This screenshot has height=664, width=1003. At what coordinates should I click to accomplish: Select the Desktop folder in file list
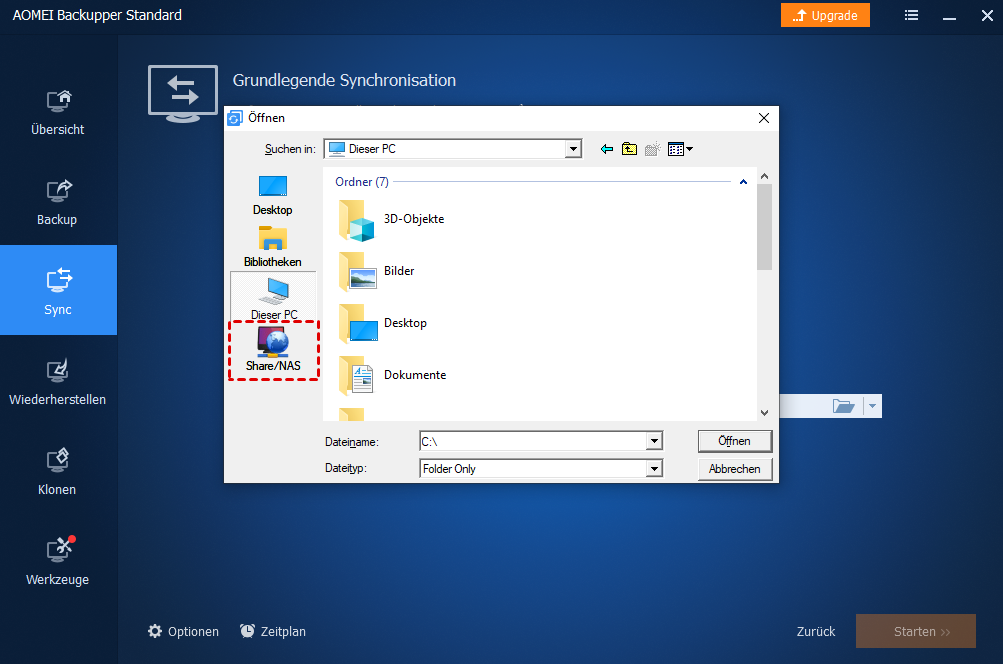(383, 323)
